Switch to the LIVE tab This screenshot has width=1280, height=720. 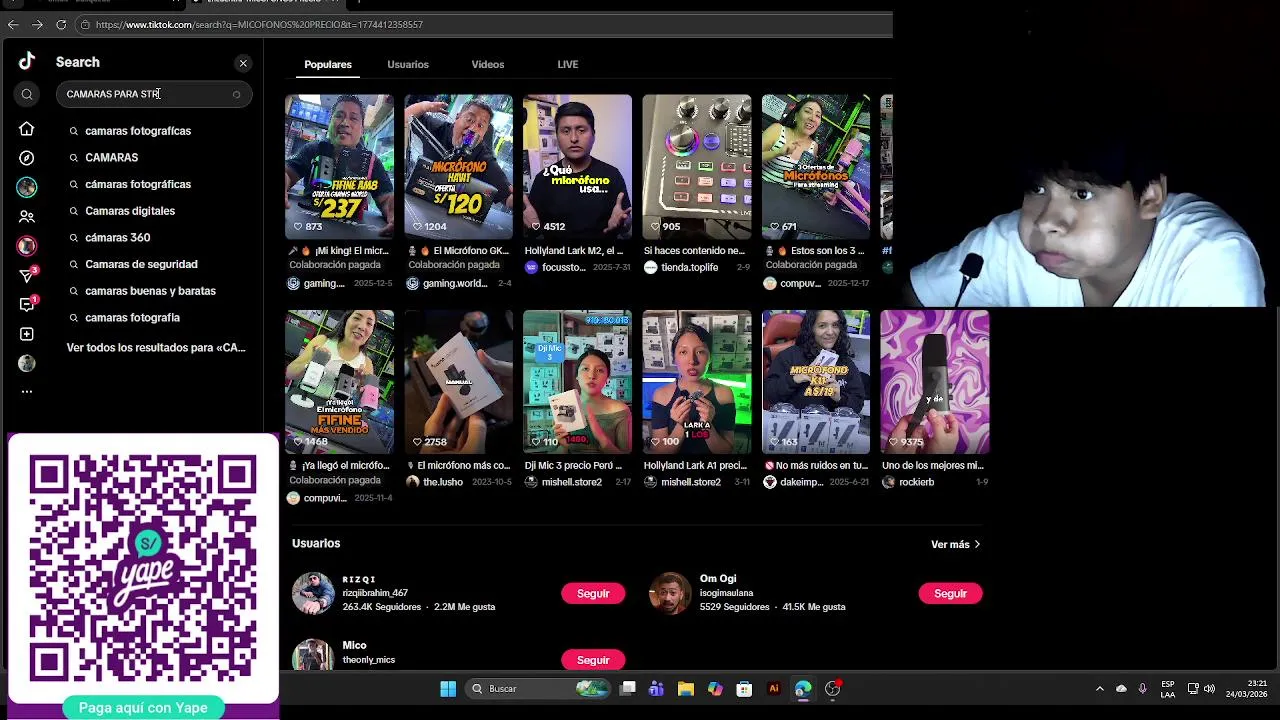[568, 65]
